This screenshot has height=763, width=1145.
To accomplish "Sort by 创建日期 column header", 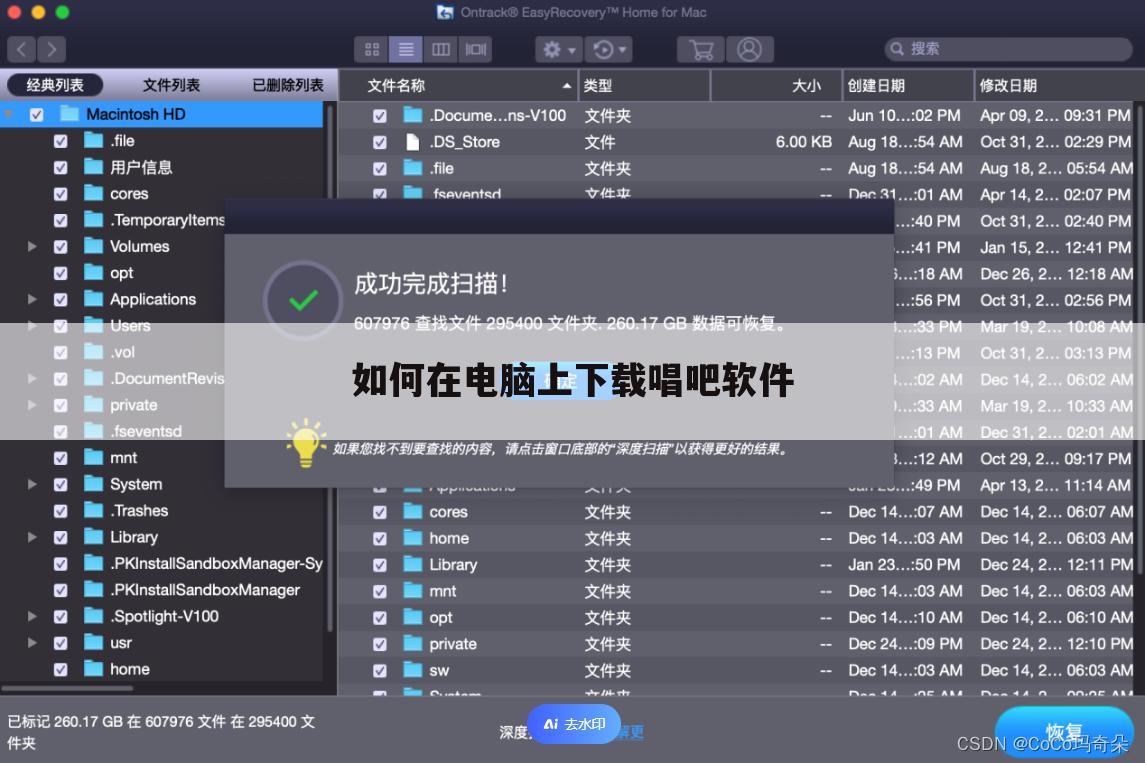I will click(908, 85).
